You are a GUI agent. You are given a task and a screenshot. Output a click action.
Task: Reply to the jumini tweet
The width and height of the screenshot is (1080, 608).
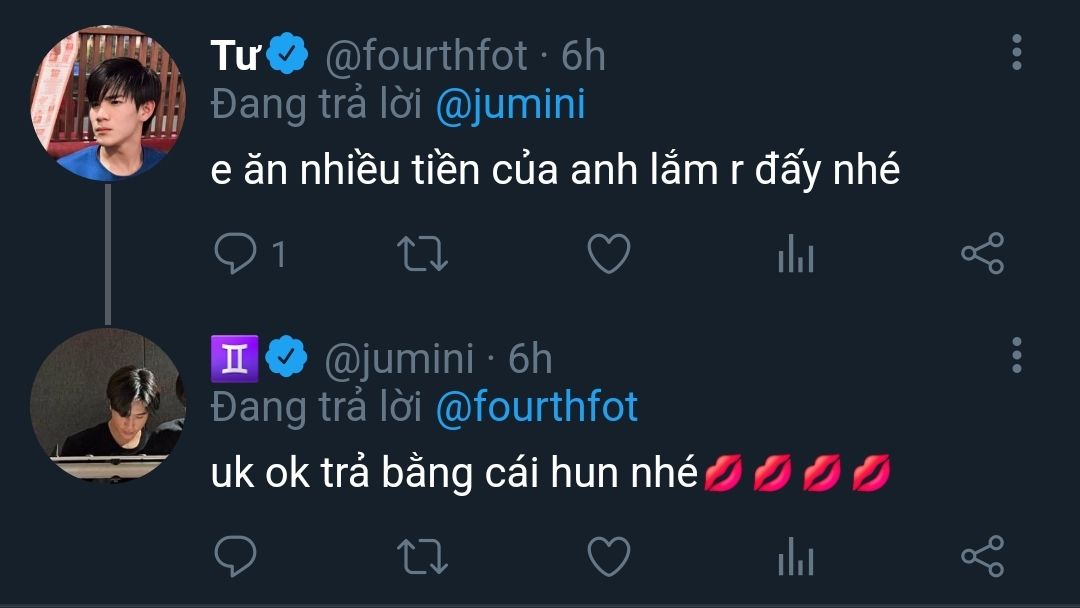click(x=236, y=556)
